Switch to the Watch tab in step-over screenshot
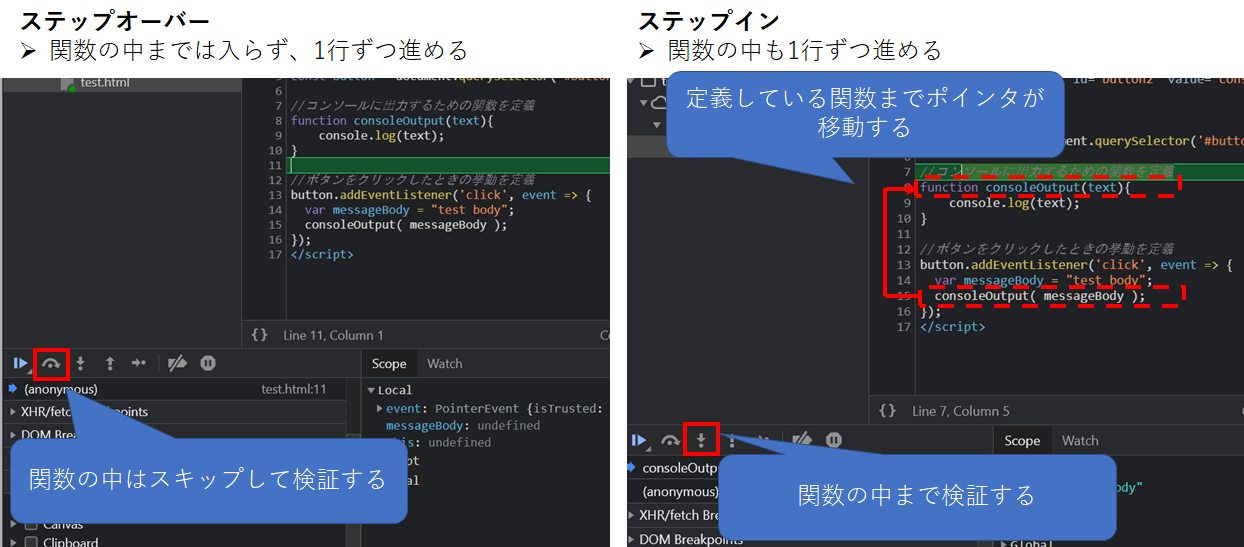This screenshot has height=547, width=1244. coord(445,364)
